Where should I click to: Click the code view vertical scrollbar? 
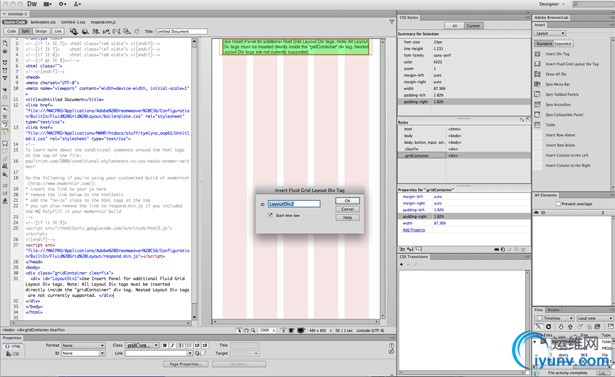(x=194, y=179)
